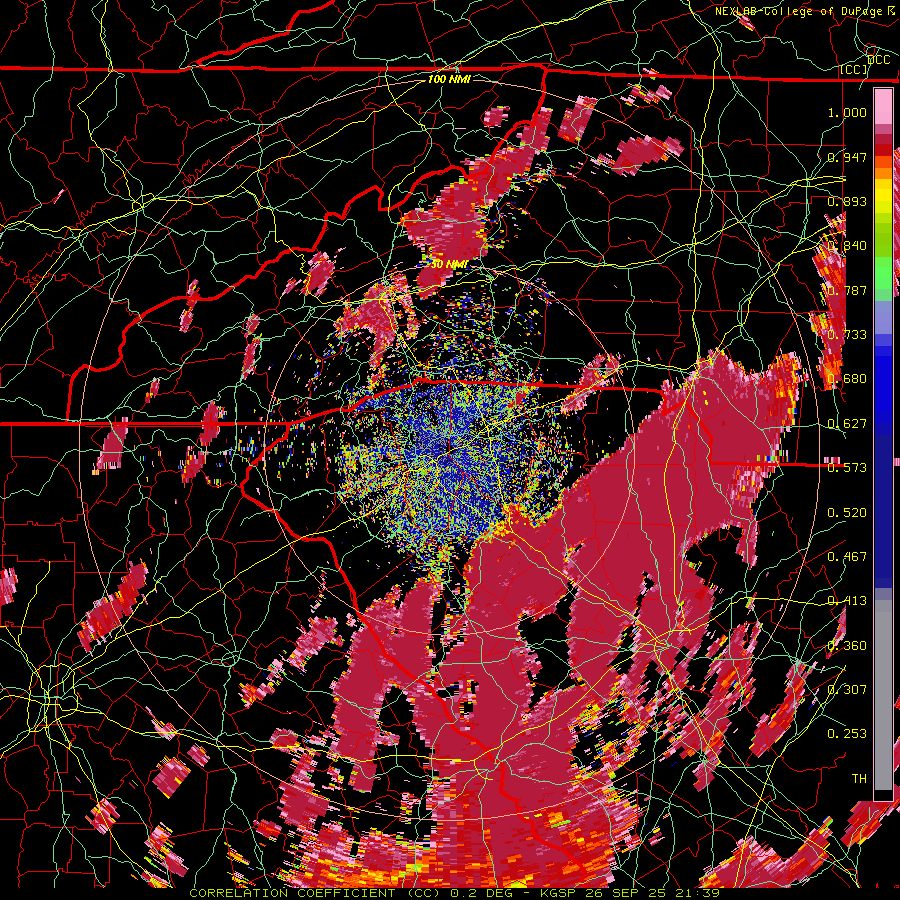Click the 0.467 scale value
Screen dimensions: 900x900
[x=847, y=557]
